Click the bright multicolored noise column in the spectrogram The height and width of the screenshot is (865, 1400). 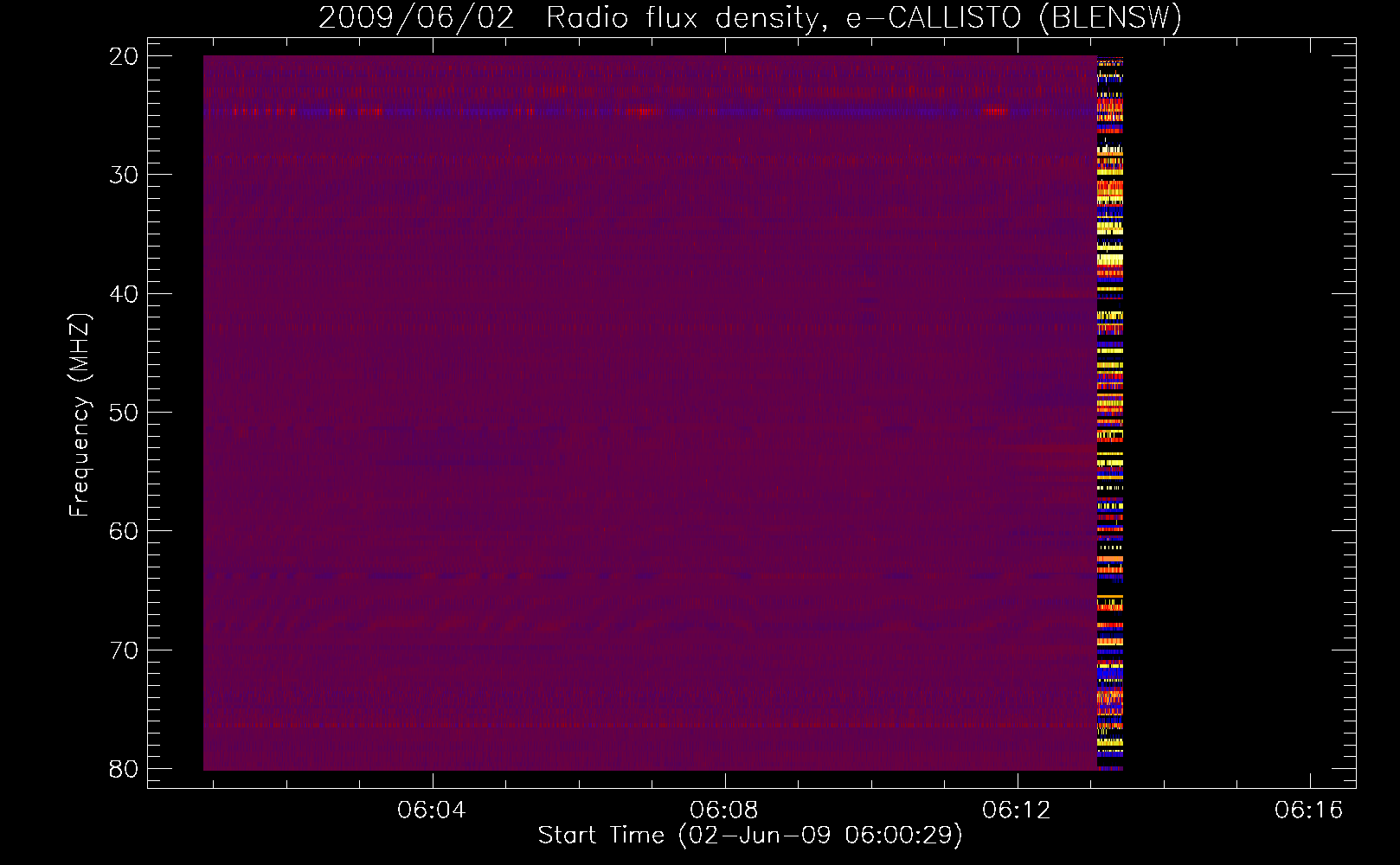click(1110, 413)
